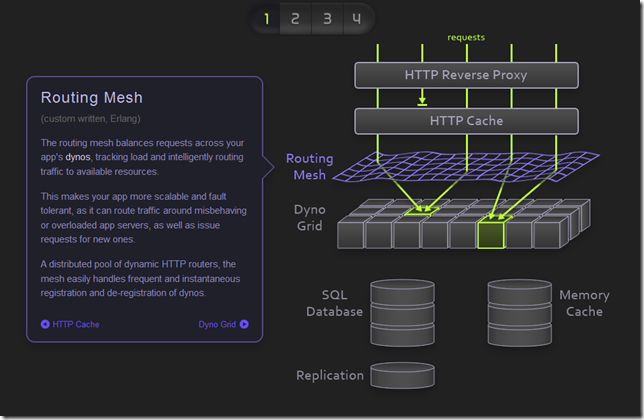This screenshot has height=420, width=644.
Task: Click the green arrow between proxy and cache
Action: pos(423,99)
